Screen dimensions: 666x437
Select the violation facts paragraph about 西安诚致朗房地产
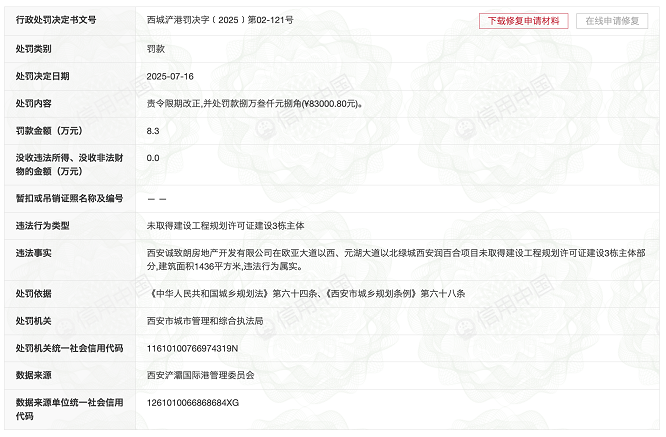tap(396, 259)
